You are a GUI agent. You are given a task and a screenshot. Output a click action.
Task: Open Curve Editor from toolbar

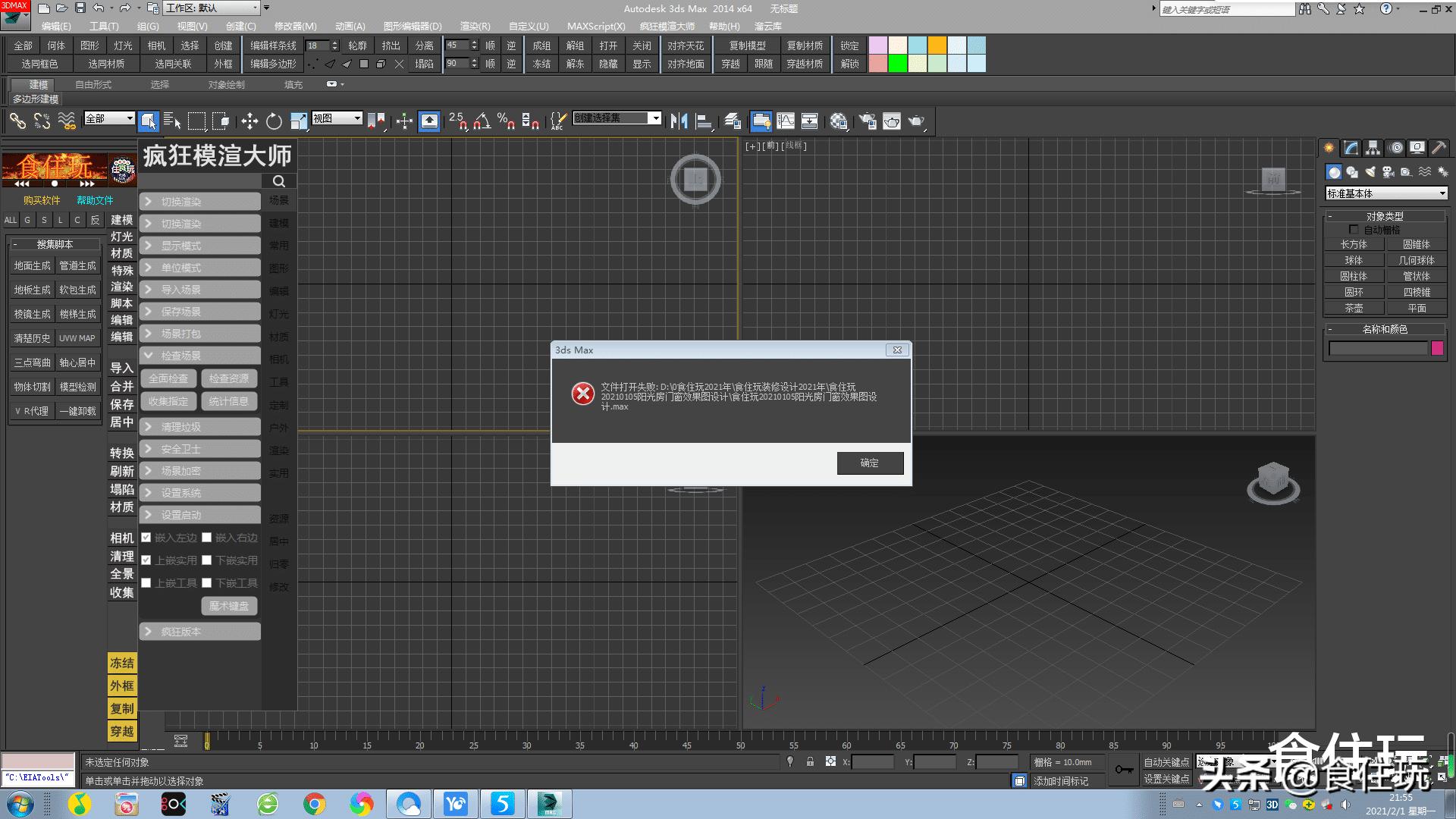(x=786, y=121)
